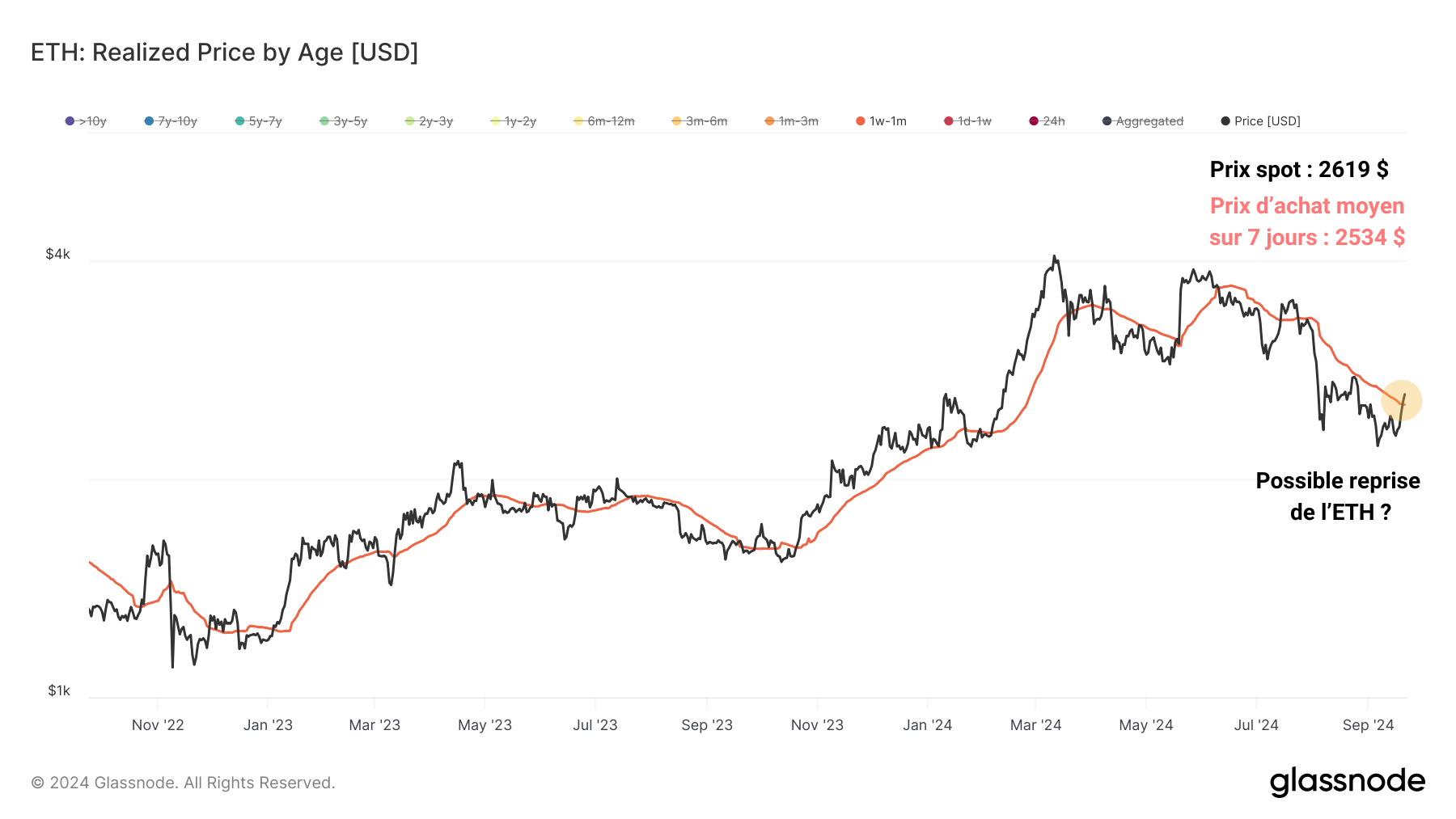This screenshot has height=819, width=1456.
Task: Hide the 1w-1m realized price line
Action: [x=881, y=121]
